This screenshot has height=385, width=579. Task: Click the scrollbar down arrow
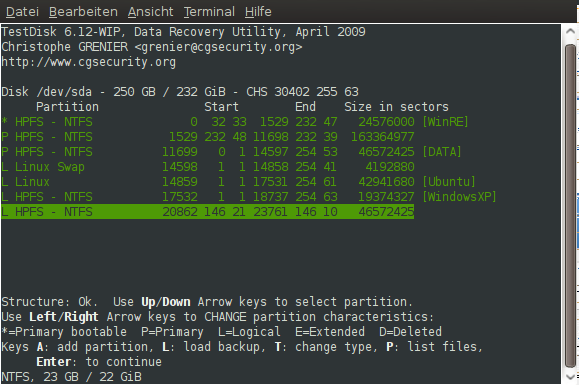570,376
